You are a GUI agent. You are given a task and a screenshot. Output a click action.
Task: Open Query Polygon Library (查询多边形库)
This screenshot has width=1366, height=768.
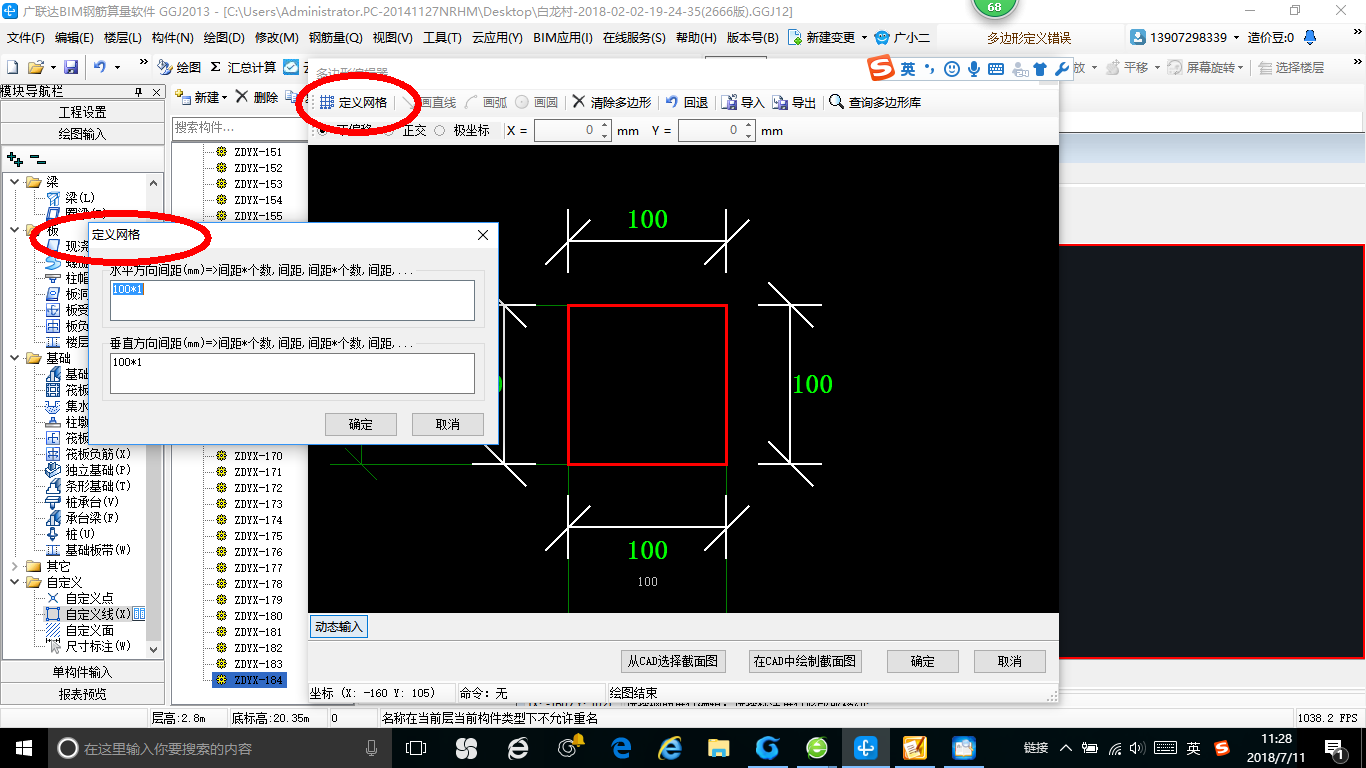pos(875,102)
